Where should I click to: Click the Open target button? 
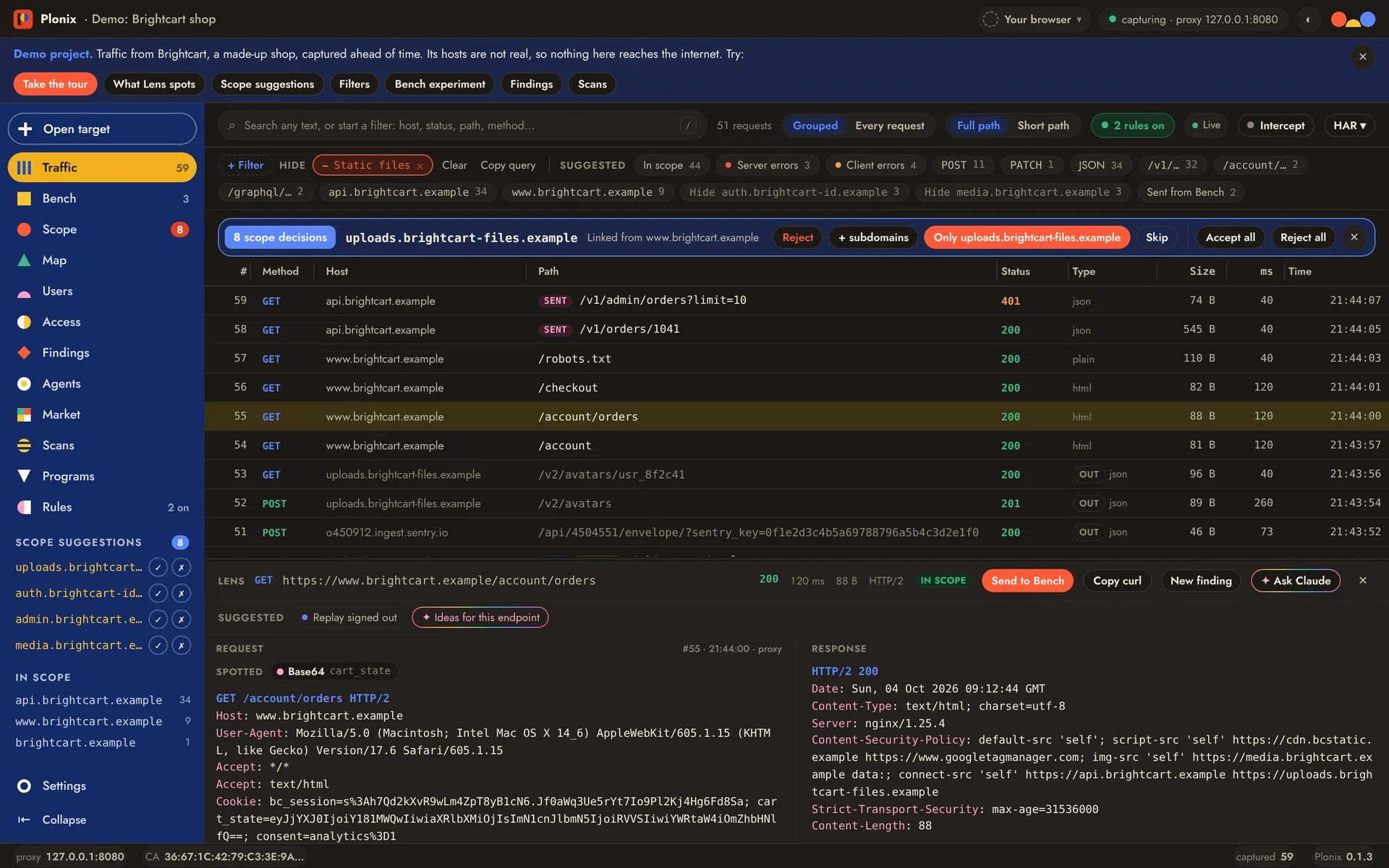pyautogui.click(x=102, y=129)
